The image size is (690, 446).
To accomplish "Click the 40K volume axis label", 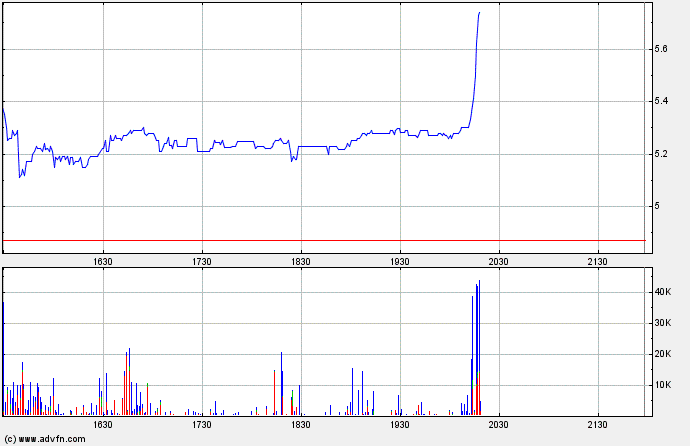I will tap(663, 292).
